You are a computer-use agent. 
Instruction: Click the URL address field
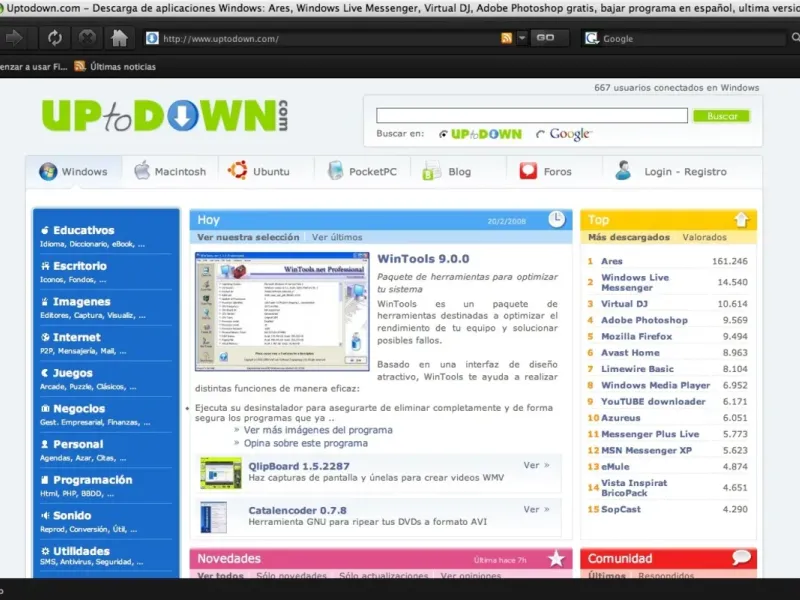pos(329,39)
